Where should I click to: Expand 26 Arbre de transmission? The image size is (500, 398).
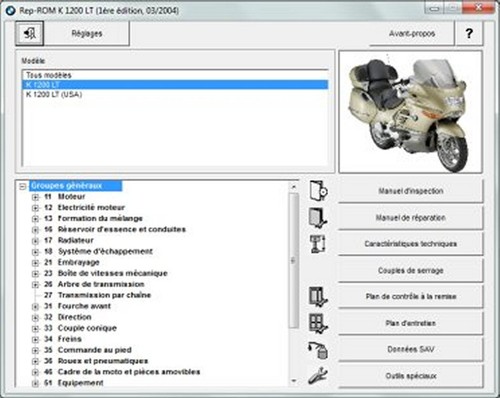point(35,285)
